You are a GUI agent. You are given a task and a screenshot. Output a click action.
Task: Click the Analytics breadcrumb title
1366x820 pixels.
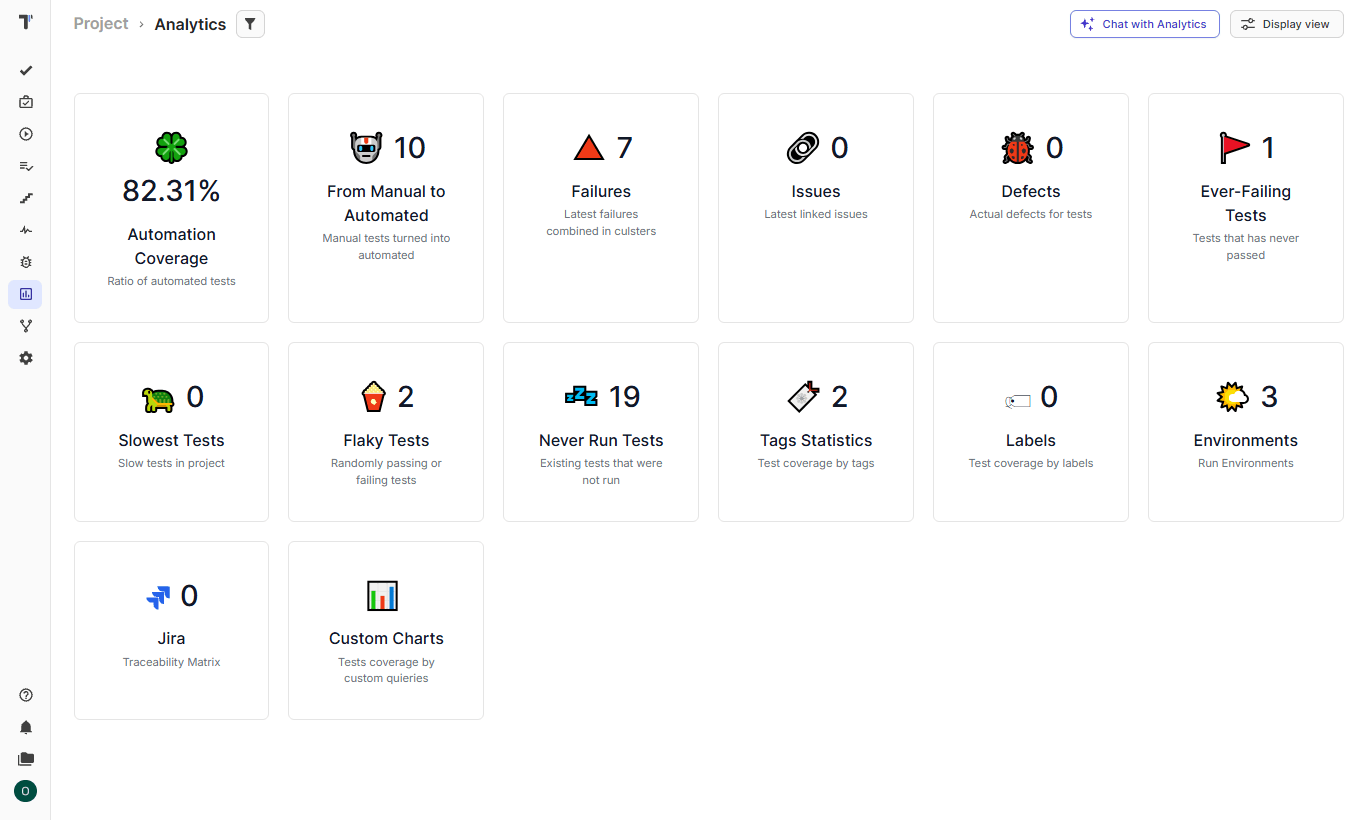coord(190,24)
